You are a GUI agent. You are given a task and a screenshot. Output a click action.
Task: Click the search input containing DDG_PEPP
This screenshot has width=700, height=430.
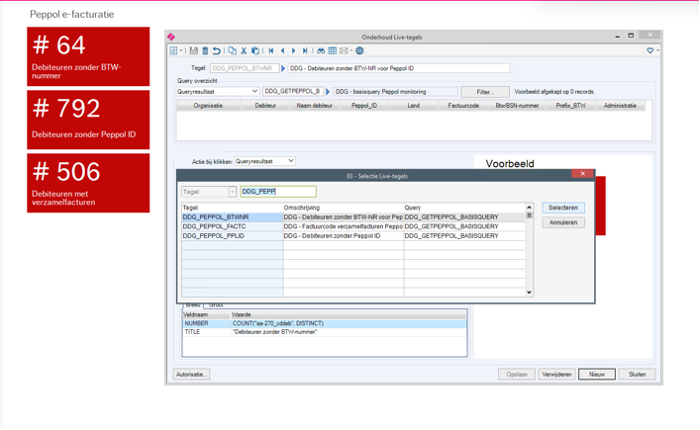pyautogui.click(x=278, y=191)
